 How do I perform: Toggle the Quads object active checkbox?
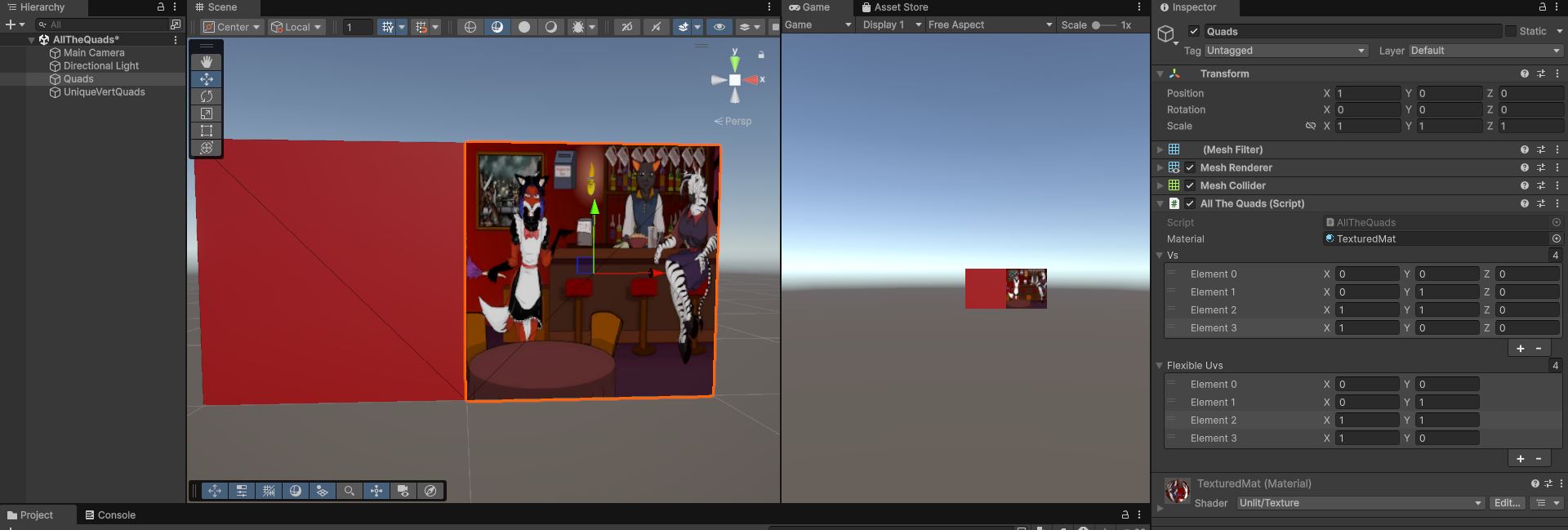[x=1194, y=31]
